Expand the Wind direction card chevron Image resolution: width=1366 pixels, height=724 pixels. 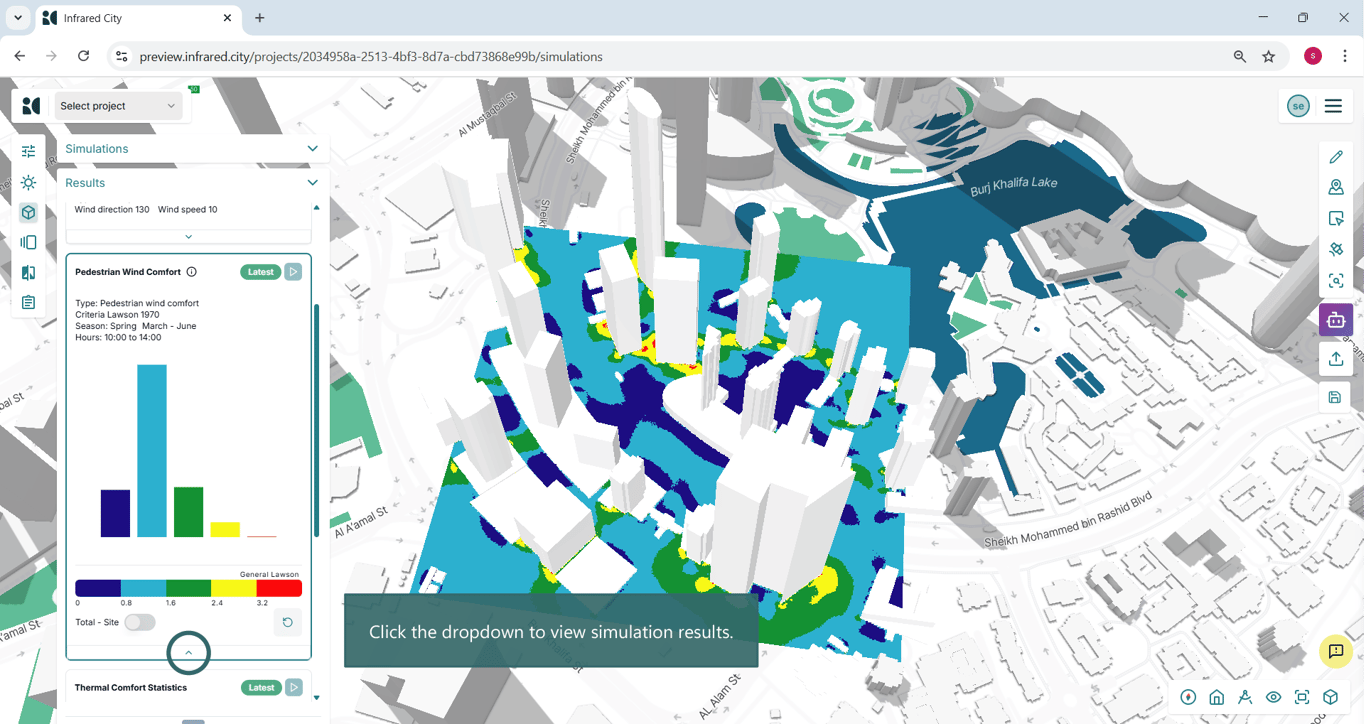[x=189, y=237]
